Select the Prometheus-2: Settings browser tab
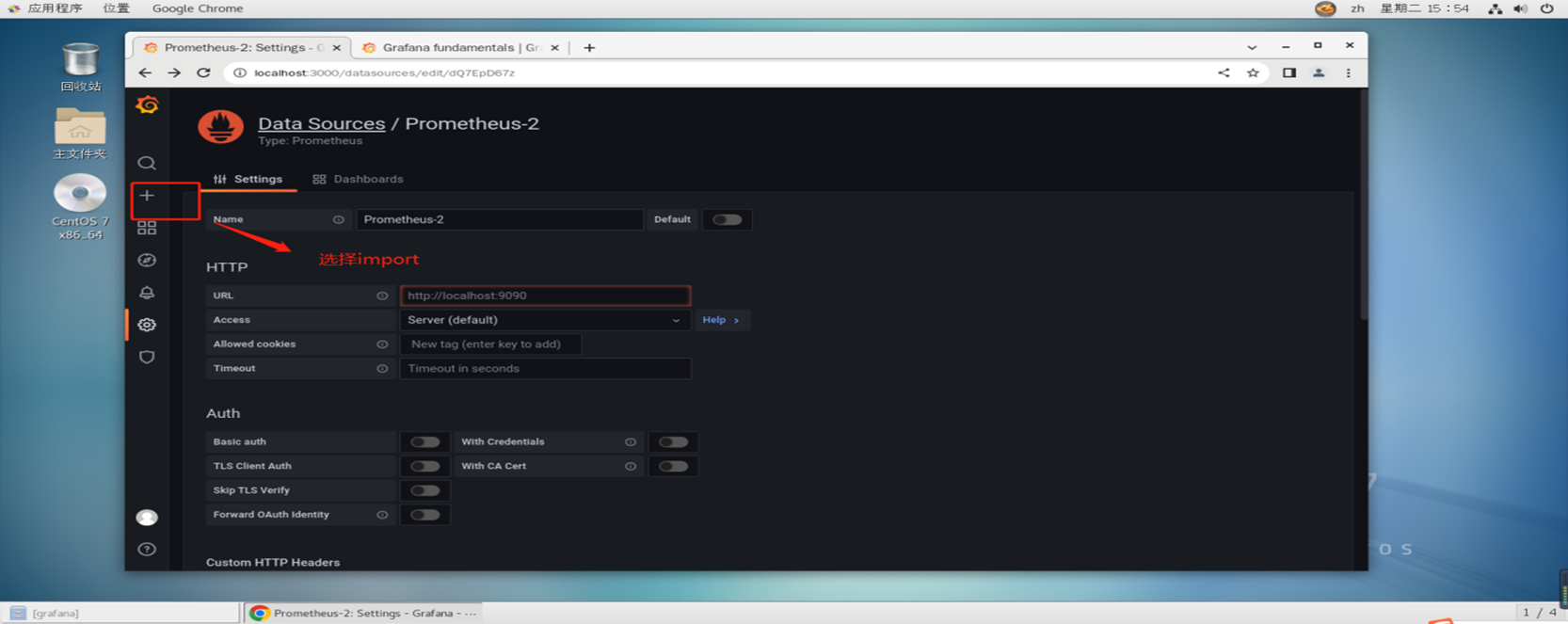Screen dimensions: 1568x624 [x=242, y=47]
